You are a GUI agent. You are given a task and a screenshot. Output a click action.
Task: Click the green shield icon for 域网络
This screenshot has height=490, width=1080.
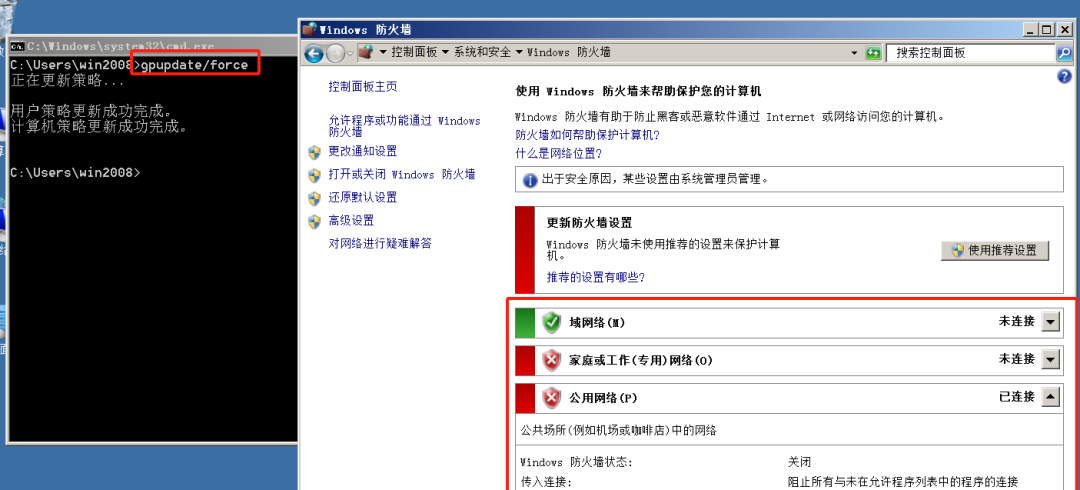[x=552, y=323]
